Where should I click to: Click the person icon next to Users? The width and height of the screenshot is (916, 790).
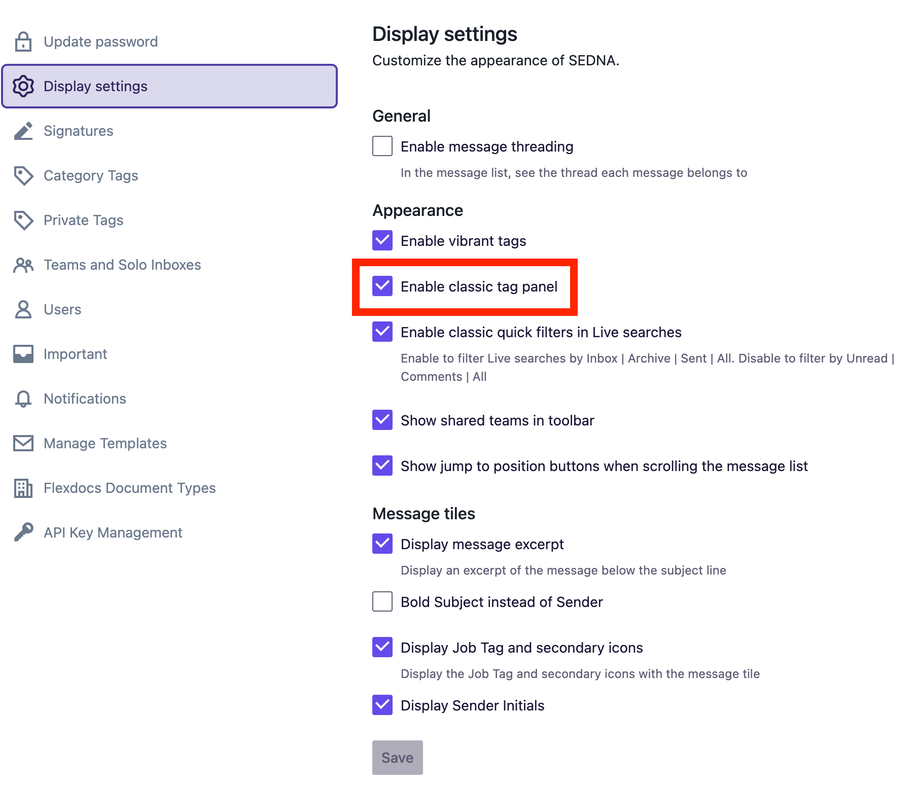[x=23, y=309]
